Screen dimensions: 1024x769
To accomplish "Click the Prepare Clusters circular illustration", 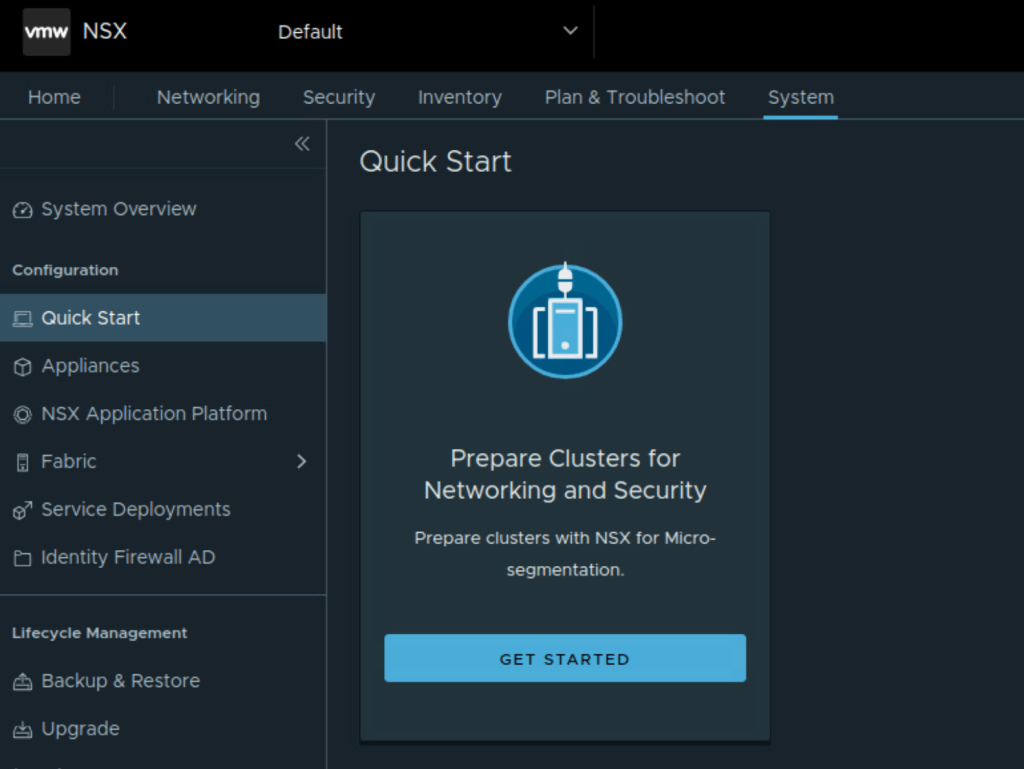I will point(565,321).
